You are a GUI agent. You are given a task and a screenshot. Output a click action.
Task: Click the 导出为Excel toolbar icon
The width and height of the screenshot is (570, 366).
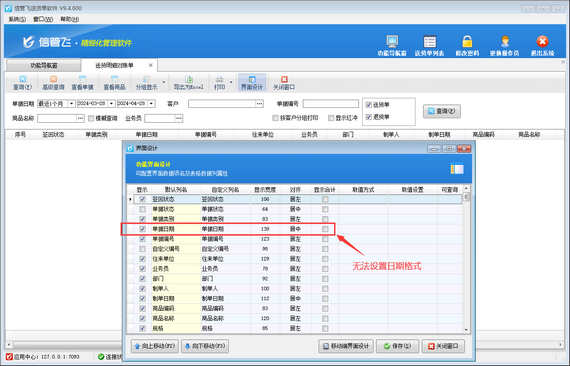[189, 79]
